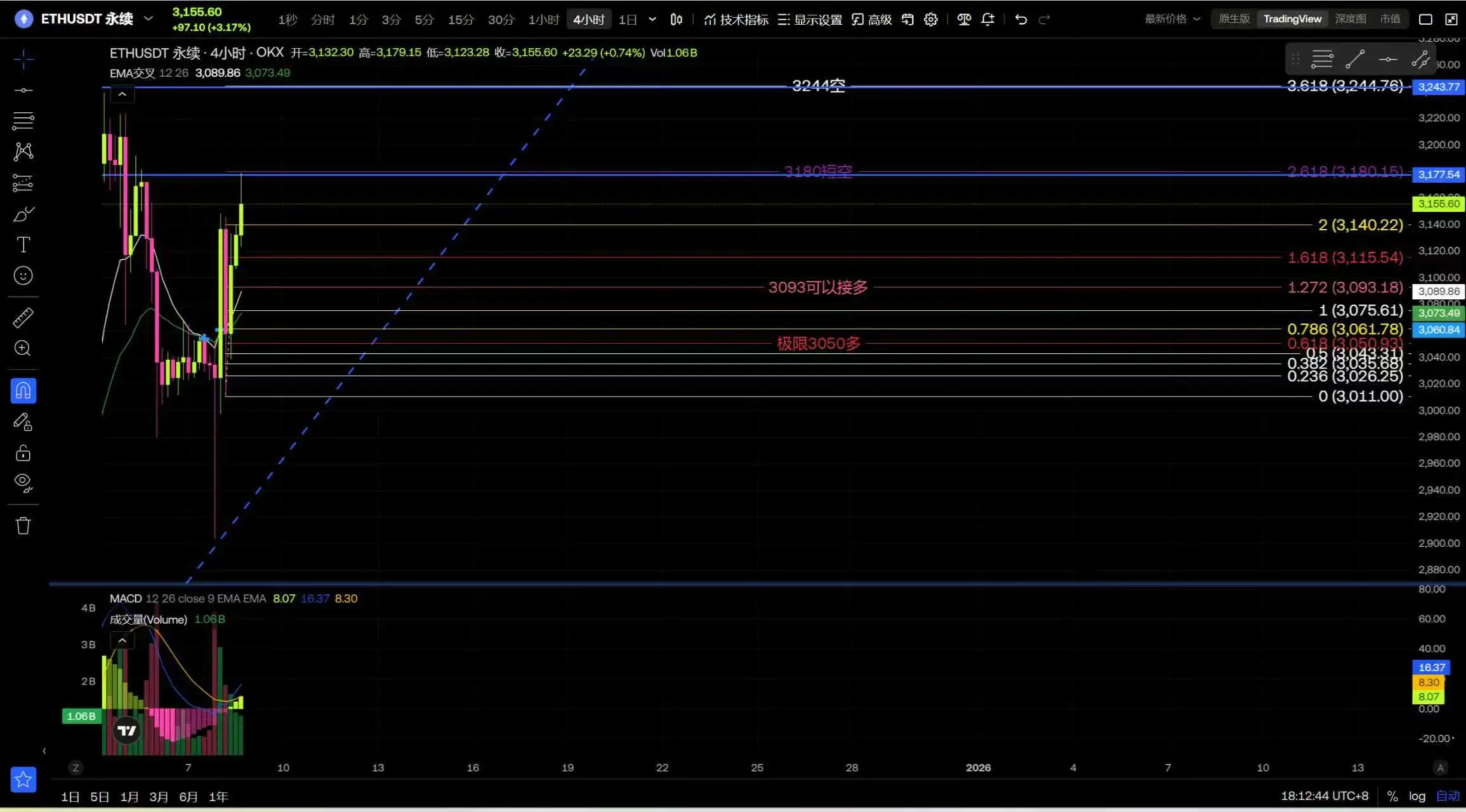Open the emoji sticker tool

click(23, 276)
